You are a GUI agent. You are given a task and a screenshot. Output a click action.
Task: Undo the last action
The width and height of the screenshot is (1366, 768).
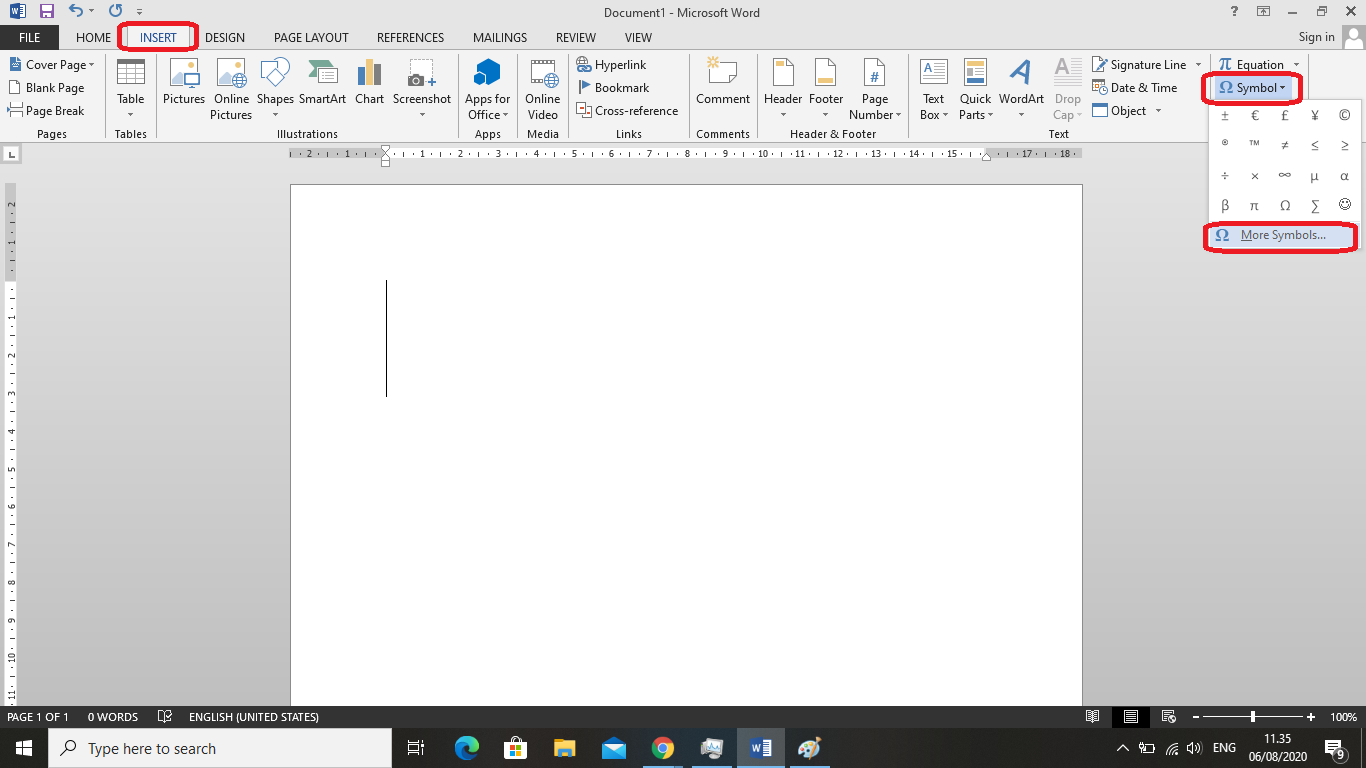[76, 11]
